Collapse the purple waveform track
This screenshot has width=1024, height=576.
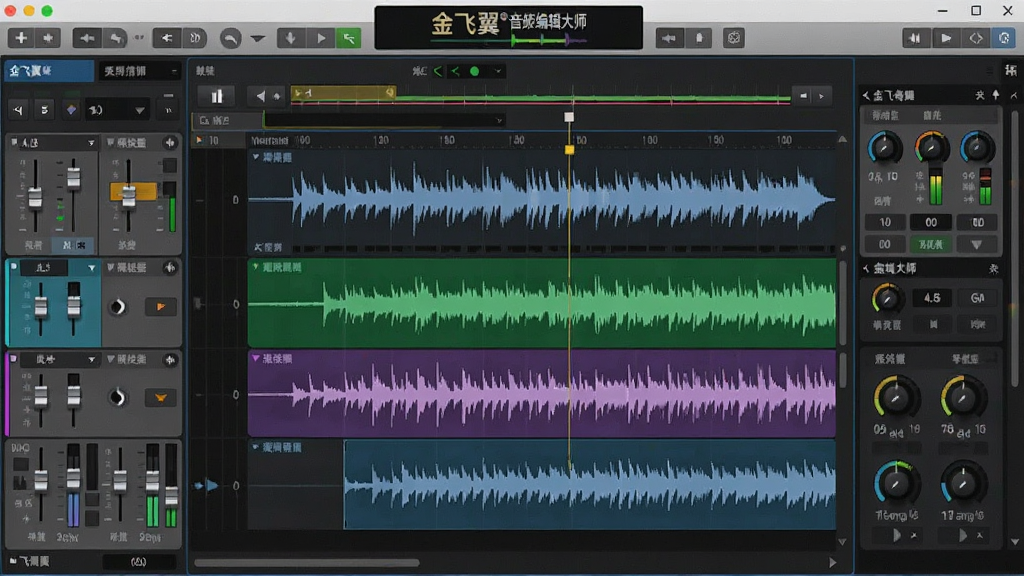click(255, 358)
